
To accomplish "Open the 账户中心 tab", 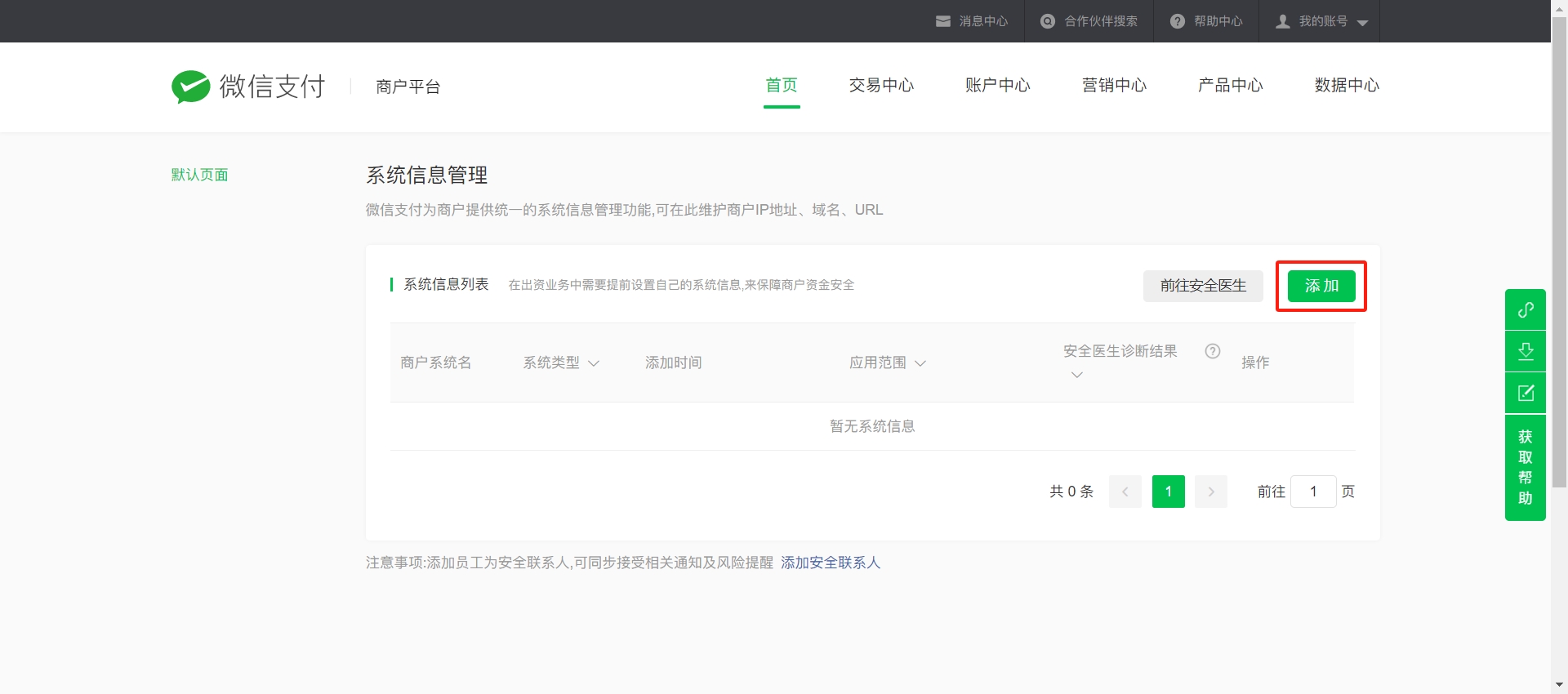I will [x=997, y=86].
